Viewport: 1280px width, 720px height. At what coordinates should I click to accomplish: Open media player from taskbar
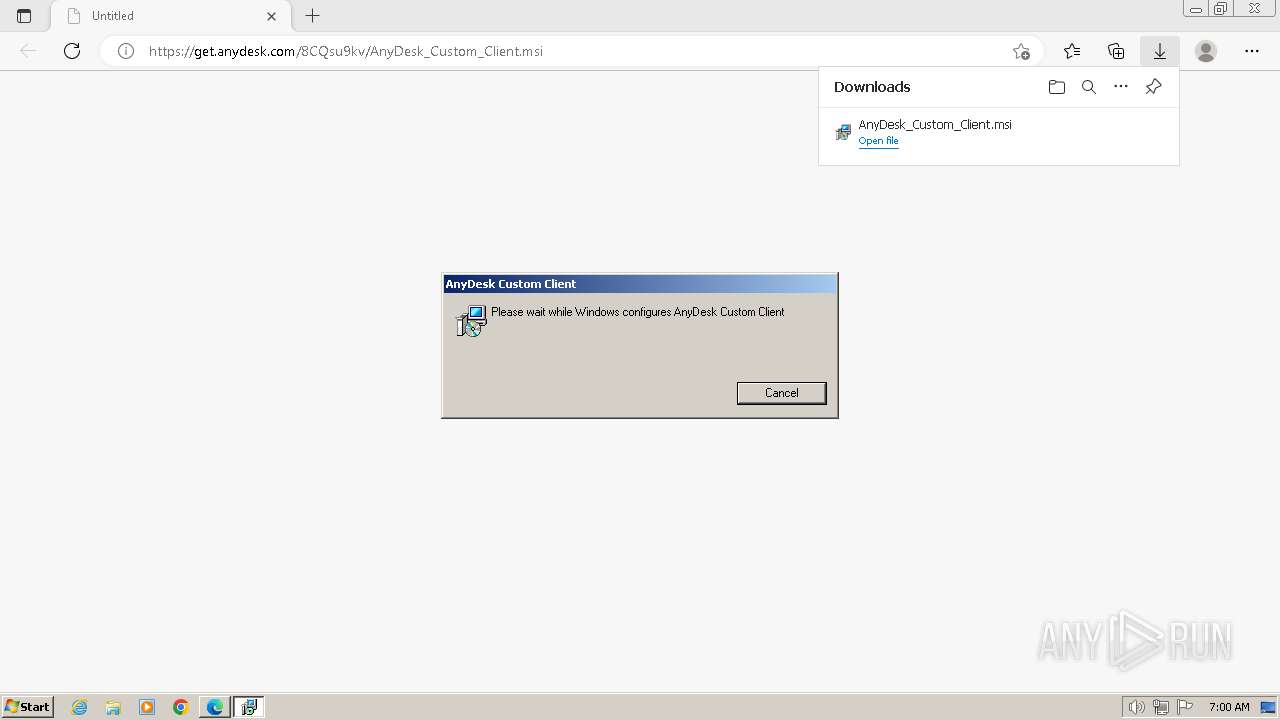(147, 707)
